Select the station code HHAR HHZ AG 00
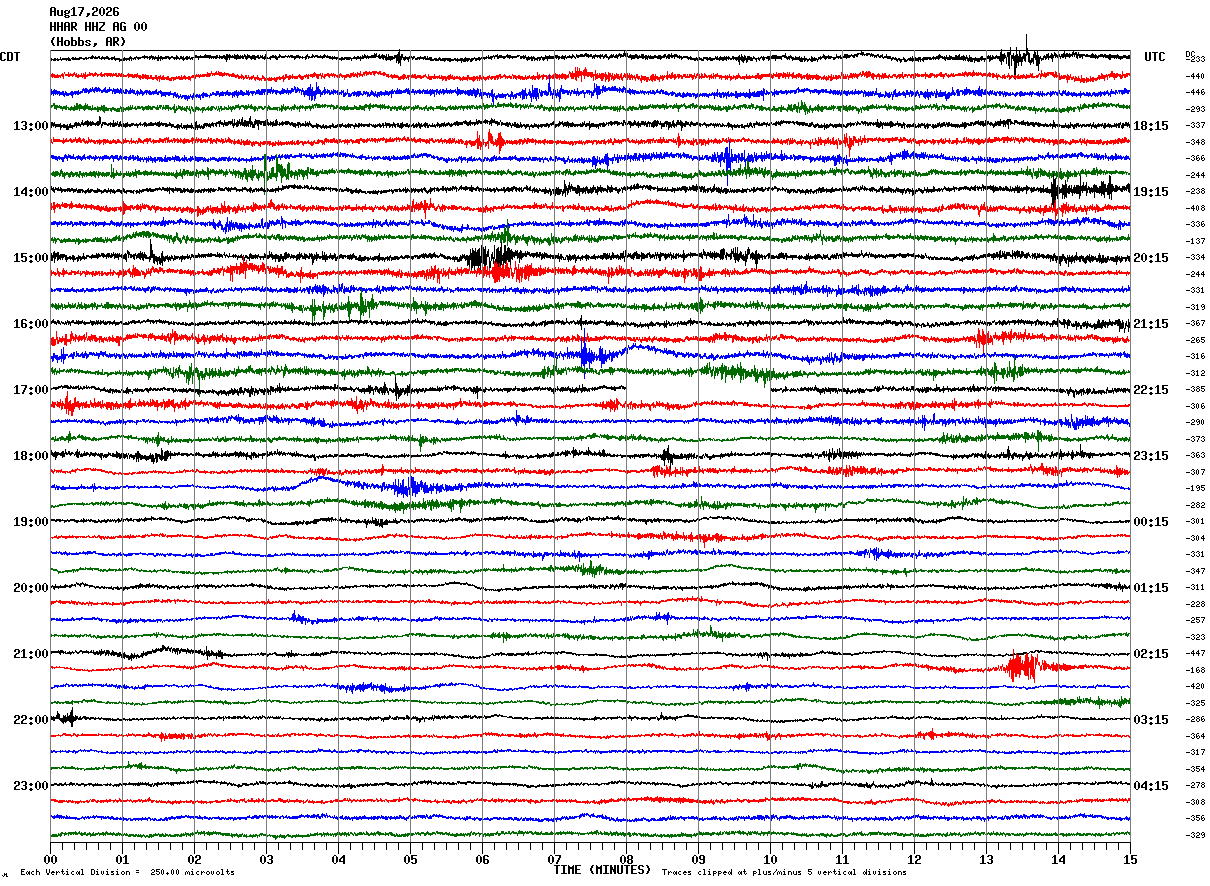This screenshot has width=1210, height=886. [98, 27]
